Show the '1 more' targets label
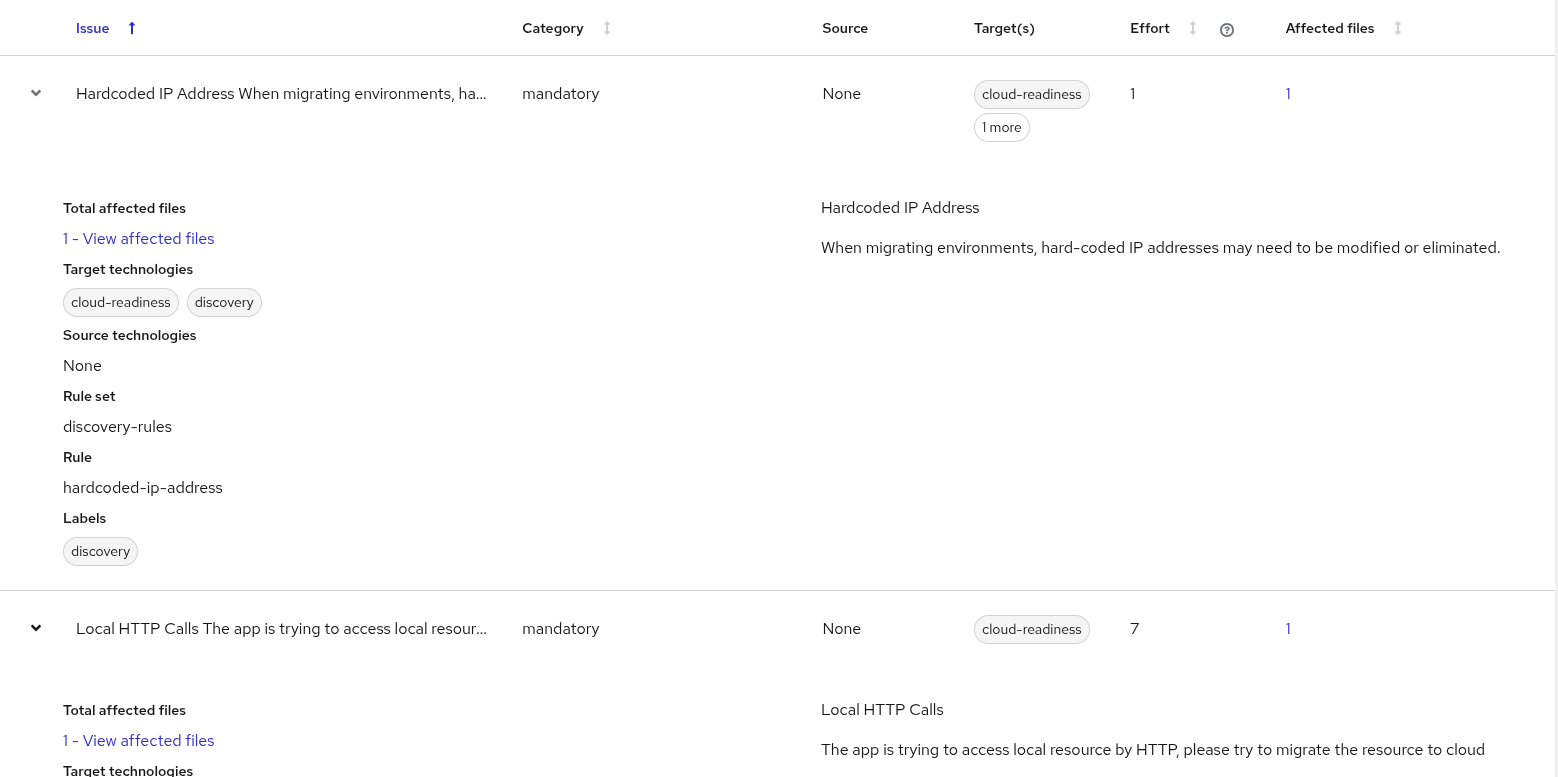 pyautogui.click(x=1001, y=128)
